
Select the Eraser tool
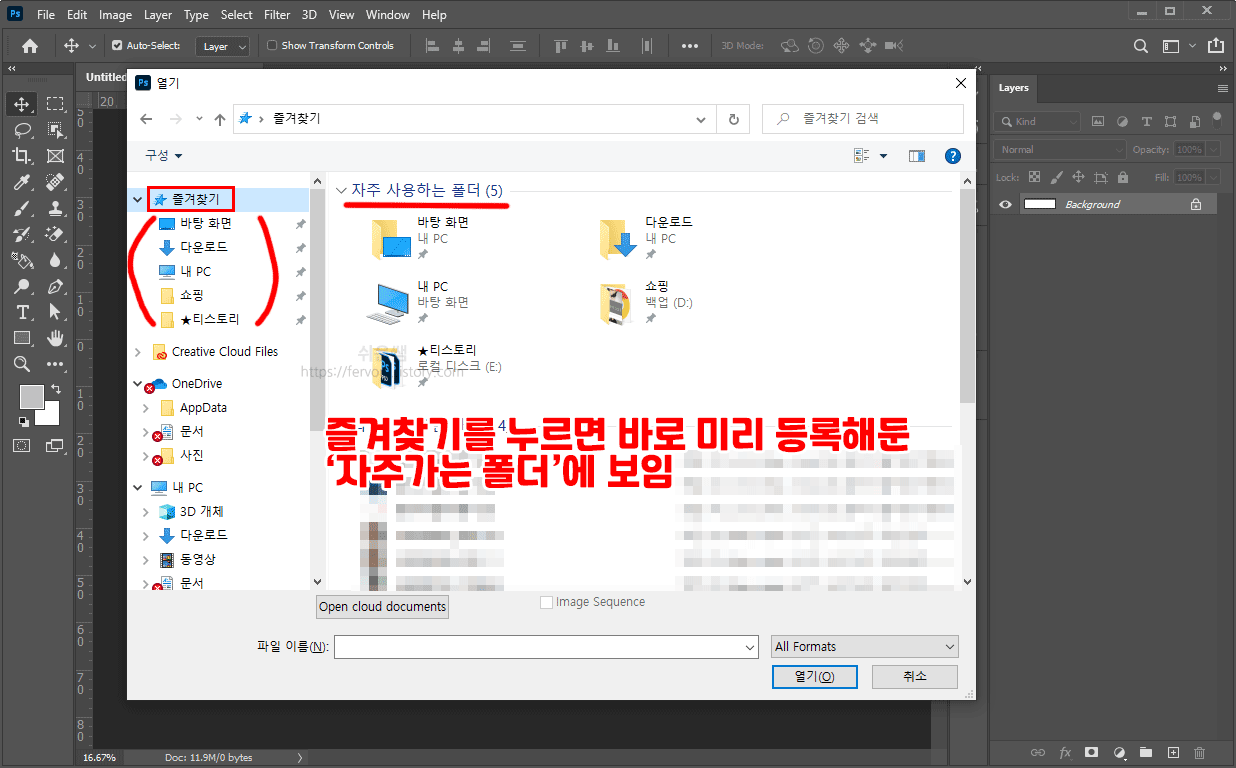click(55, 234)
